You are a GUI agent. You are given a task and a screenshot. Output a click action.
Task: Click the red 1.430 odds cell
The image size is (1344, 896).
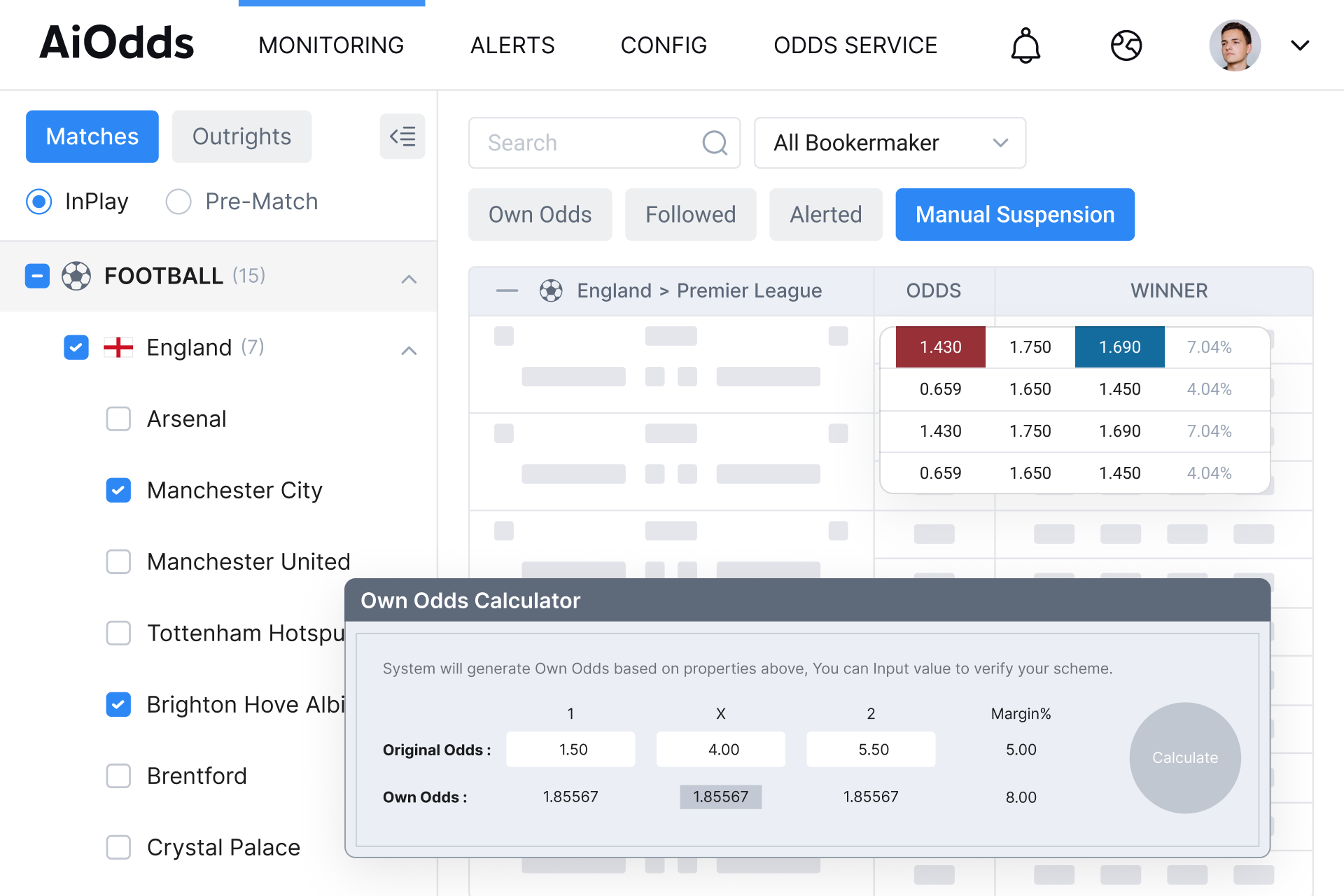[940, 347]
